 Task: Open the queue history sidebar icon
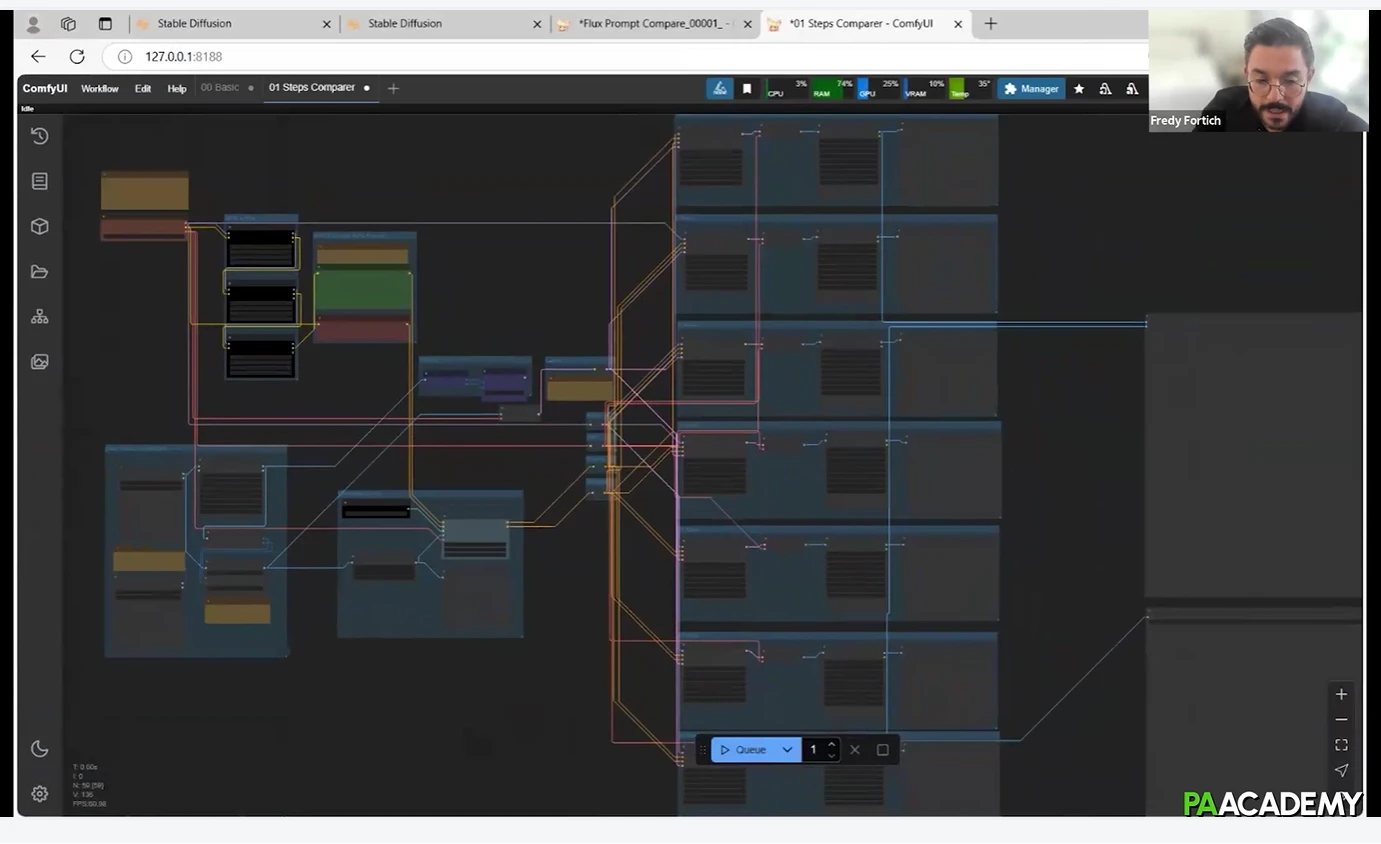click(40, 136)
